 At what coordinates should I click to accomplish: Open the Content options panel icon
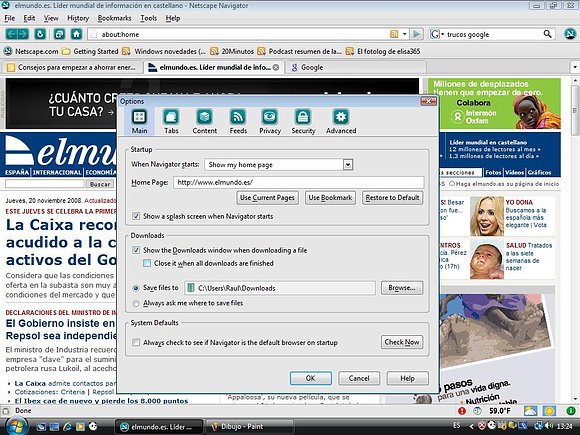point(205,121)
